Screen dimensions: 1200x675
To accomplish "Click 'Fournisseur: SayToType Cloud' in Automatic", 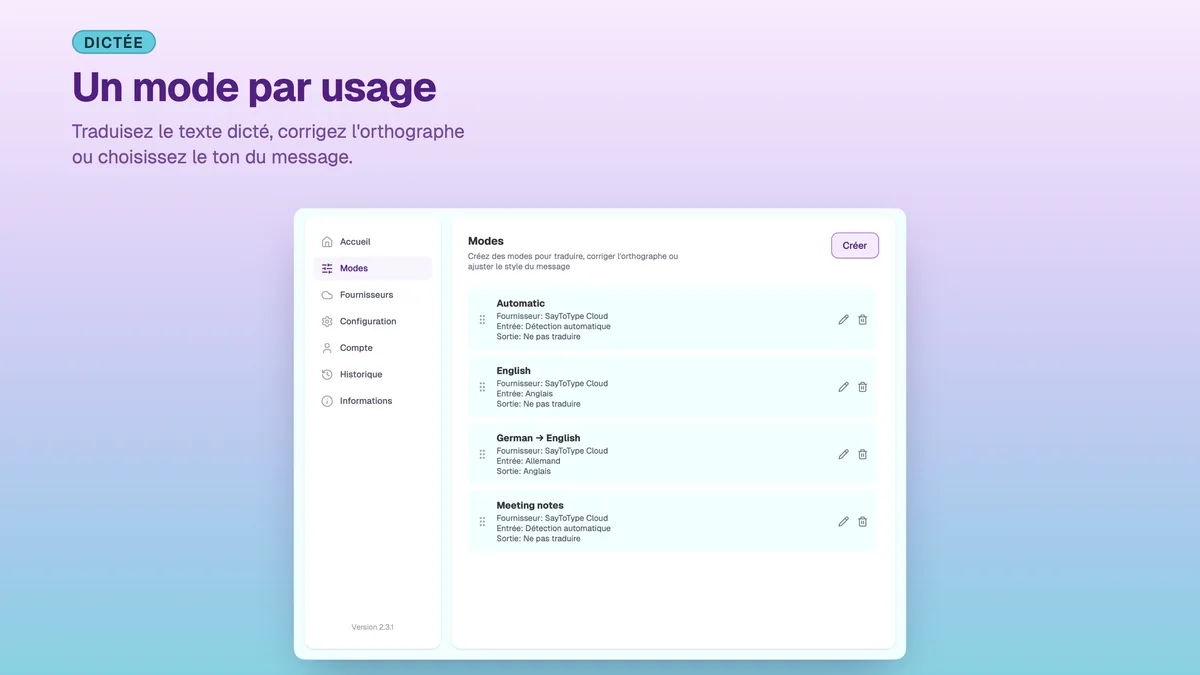I will pyautogui.click(x=552, y=316).
